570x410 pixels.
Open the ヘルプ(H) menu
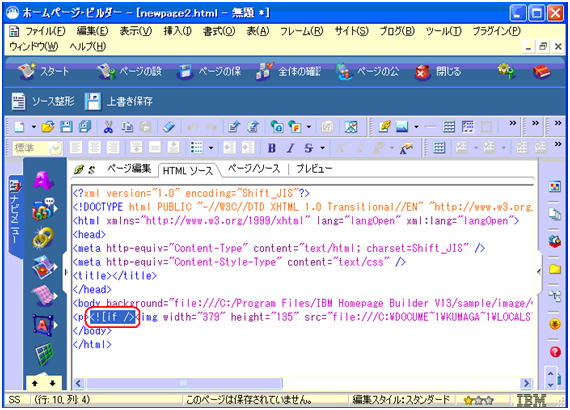click(88, 47)
